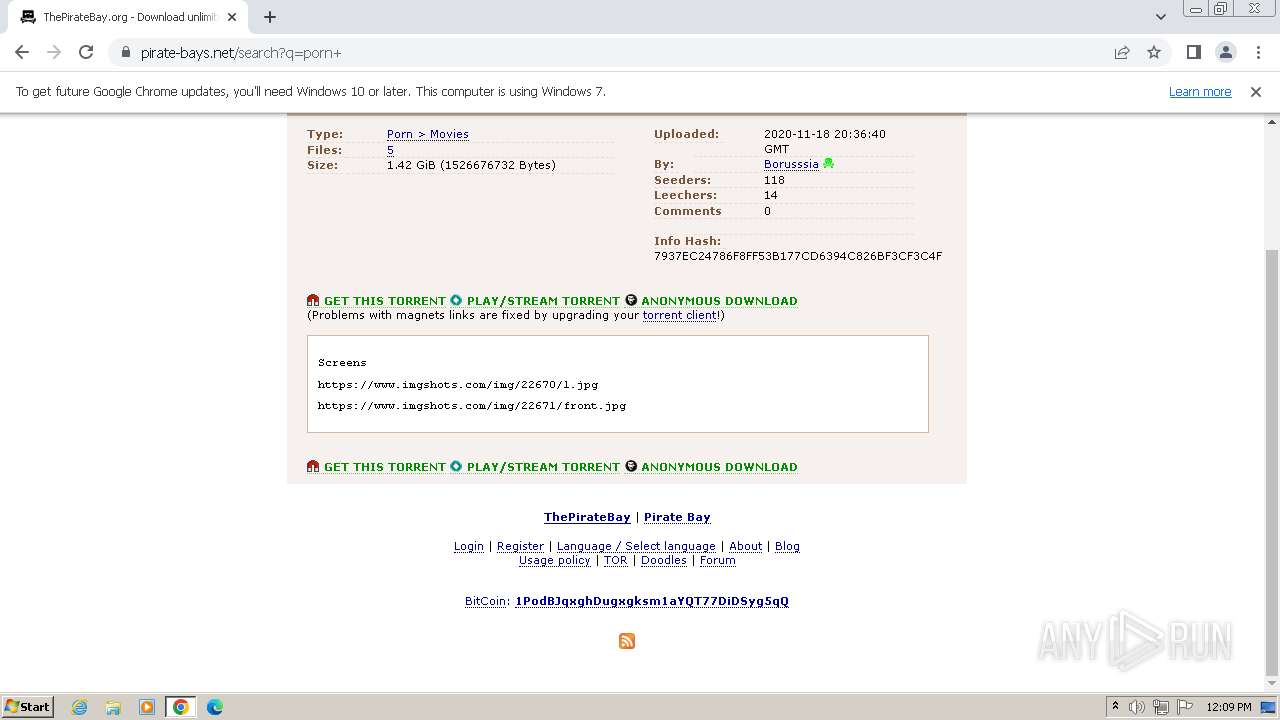Open a new tab with plus button
Screen dimensions: 1280x720
coord(270,17)
